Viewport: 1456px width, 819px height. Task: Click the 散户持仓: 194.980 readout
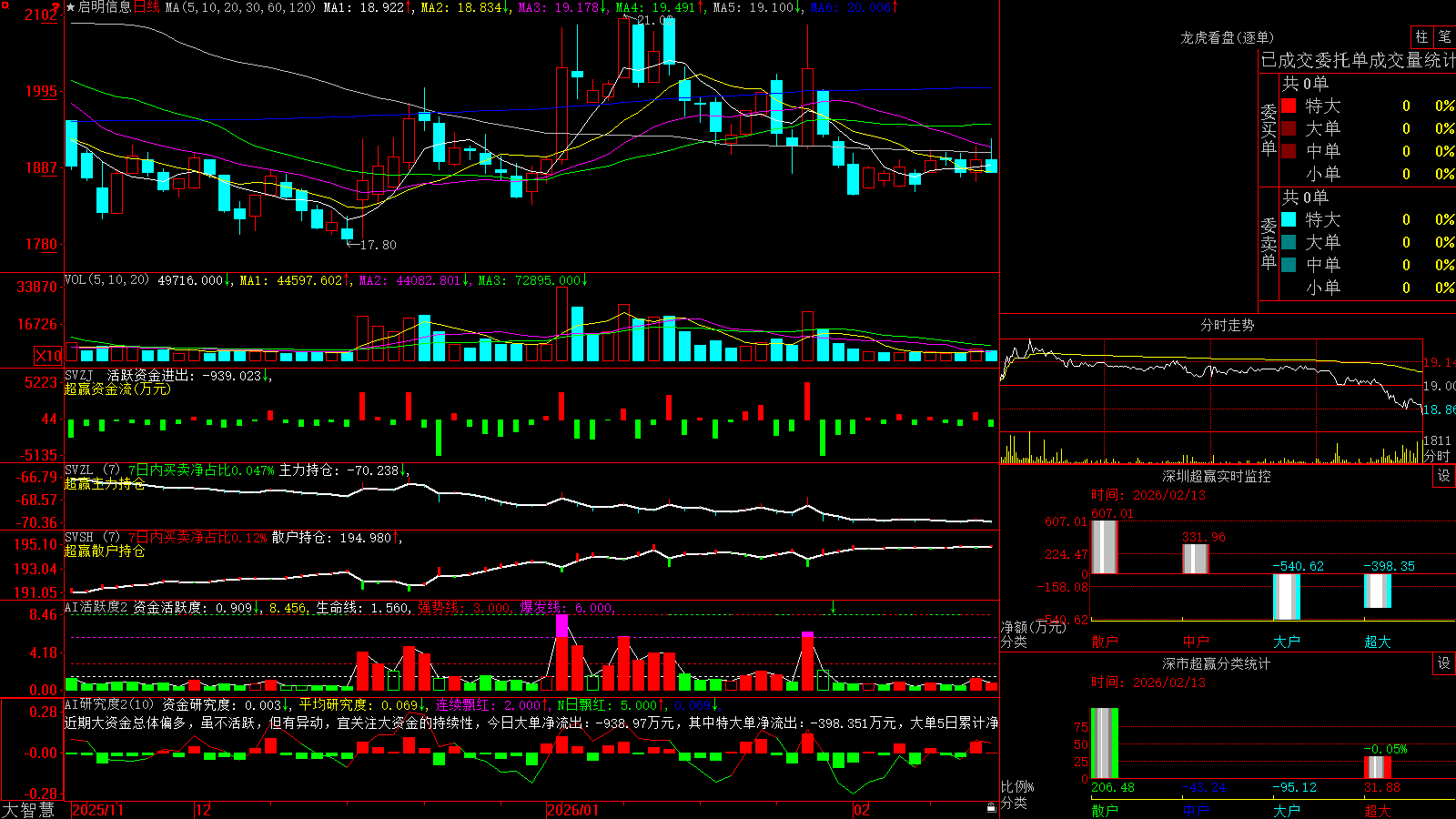coord(331,538)
